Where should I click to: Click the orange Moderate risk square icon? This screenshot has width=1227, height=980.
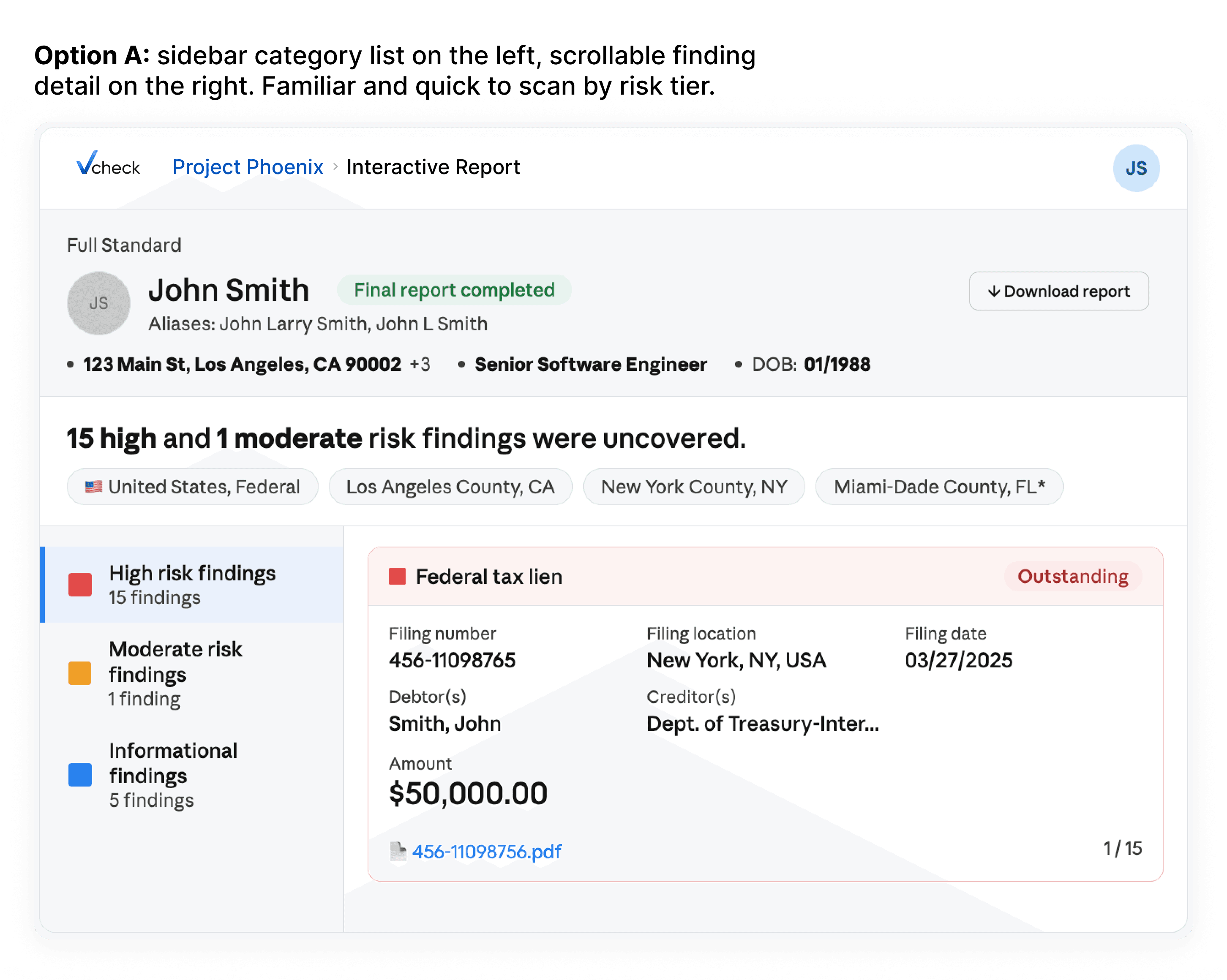click(x=80, y=673)
